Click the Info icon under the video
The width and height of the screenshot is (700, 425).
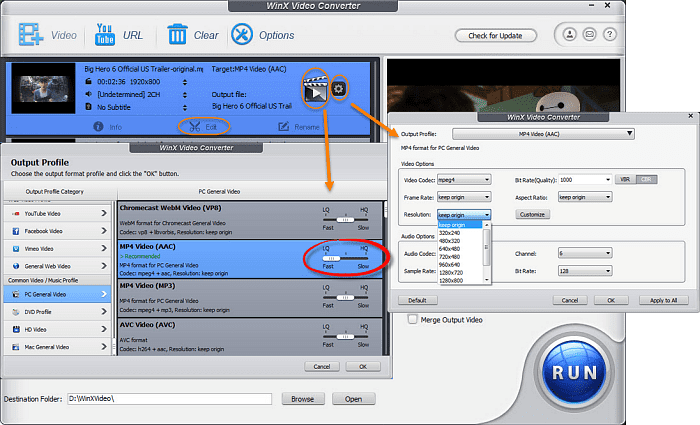[98, 127]
